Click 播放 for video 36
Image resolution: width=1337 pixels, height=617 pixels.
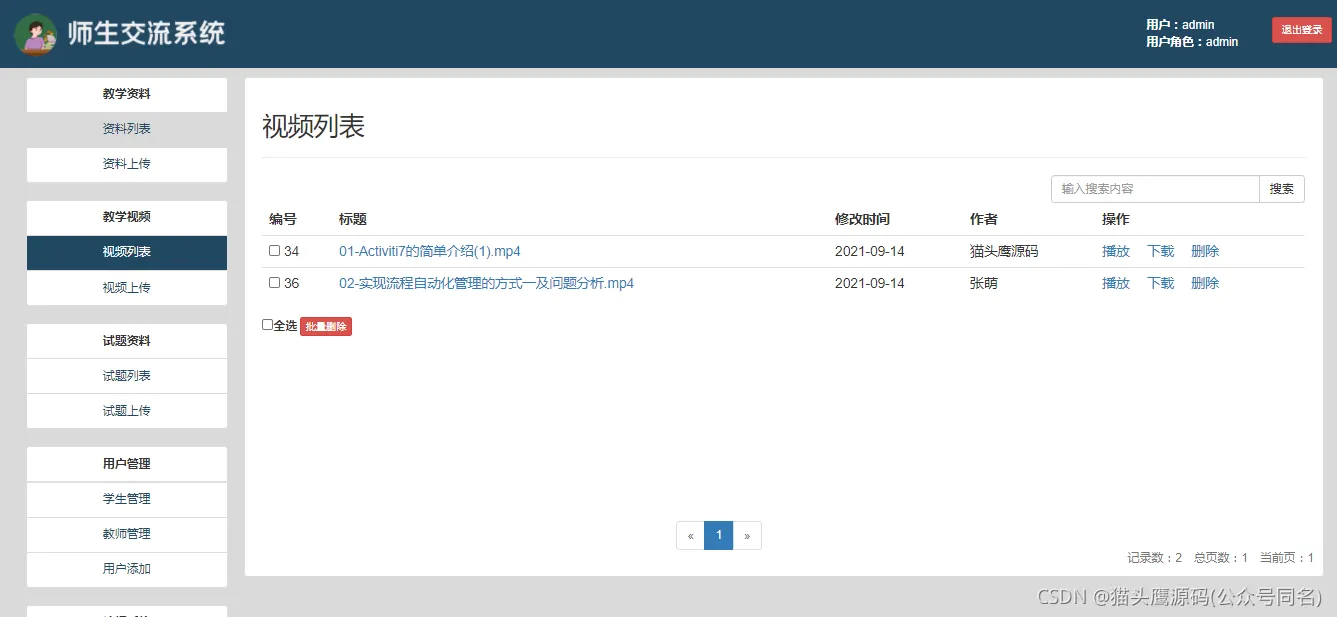[1116, 283]
